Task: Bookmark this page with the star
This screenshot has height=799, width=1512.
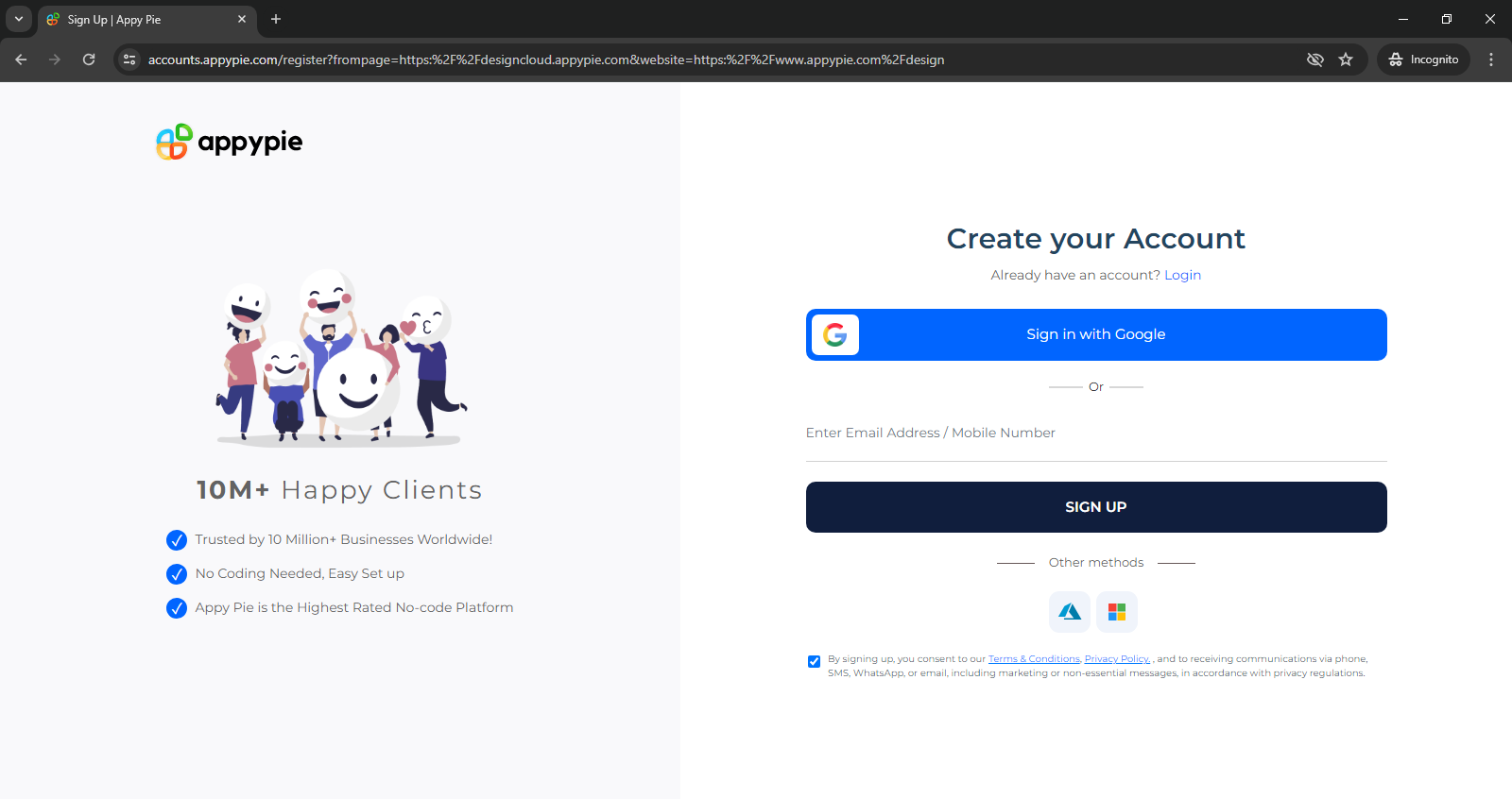Action: [1346, 59]
